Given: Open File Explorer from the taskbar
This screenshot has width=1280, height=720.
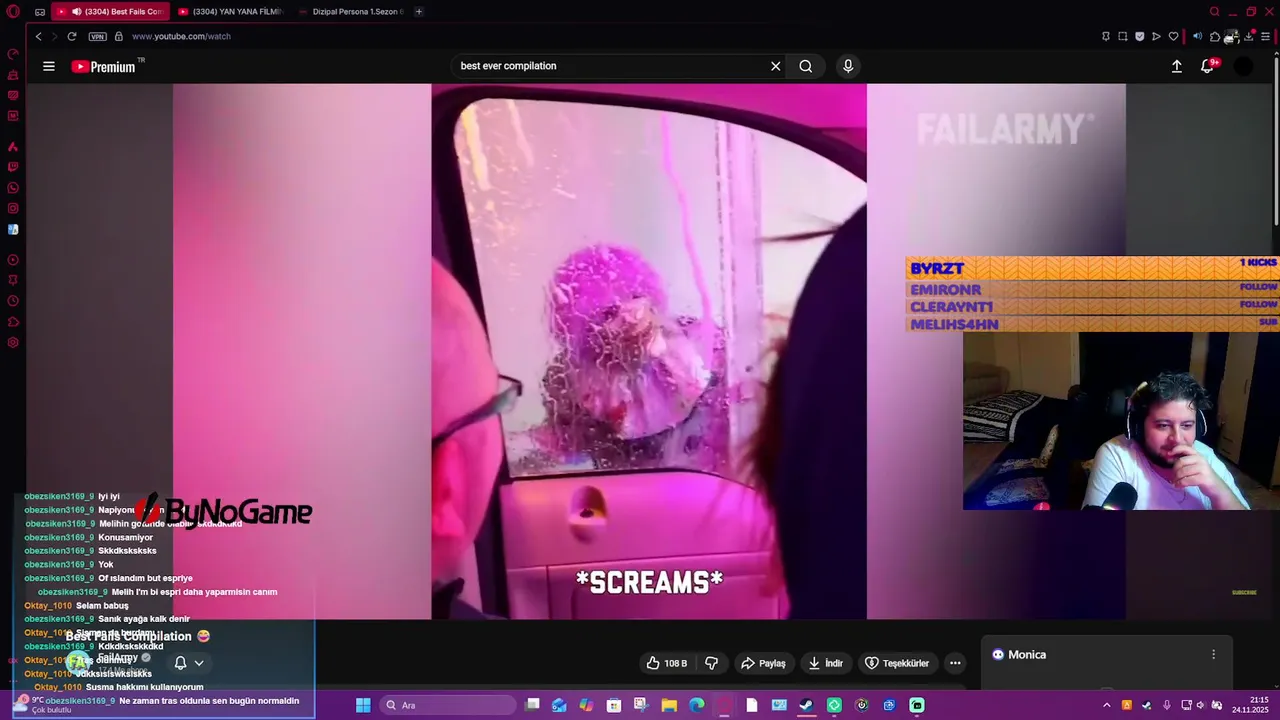Looking at the screenshot, I should point(669,705).
